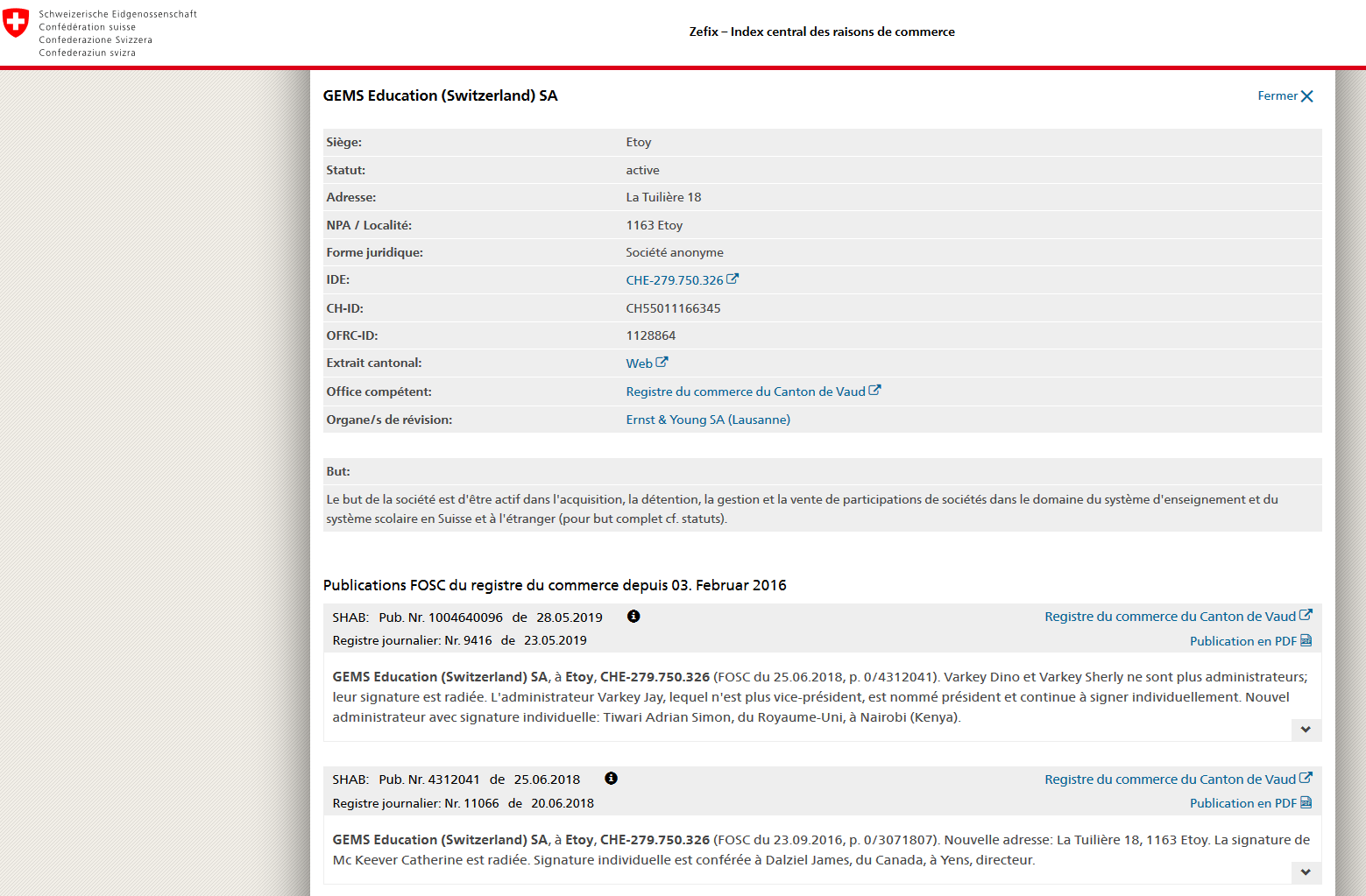
Task: Open Registre du commerce link for 25.06.2018 publication
Action: pyautogui.click(x=1170, y=780)
